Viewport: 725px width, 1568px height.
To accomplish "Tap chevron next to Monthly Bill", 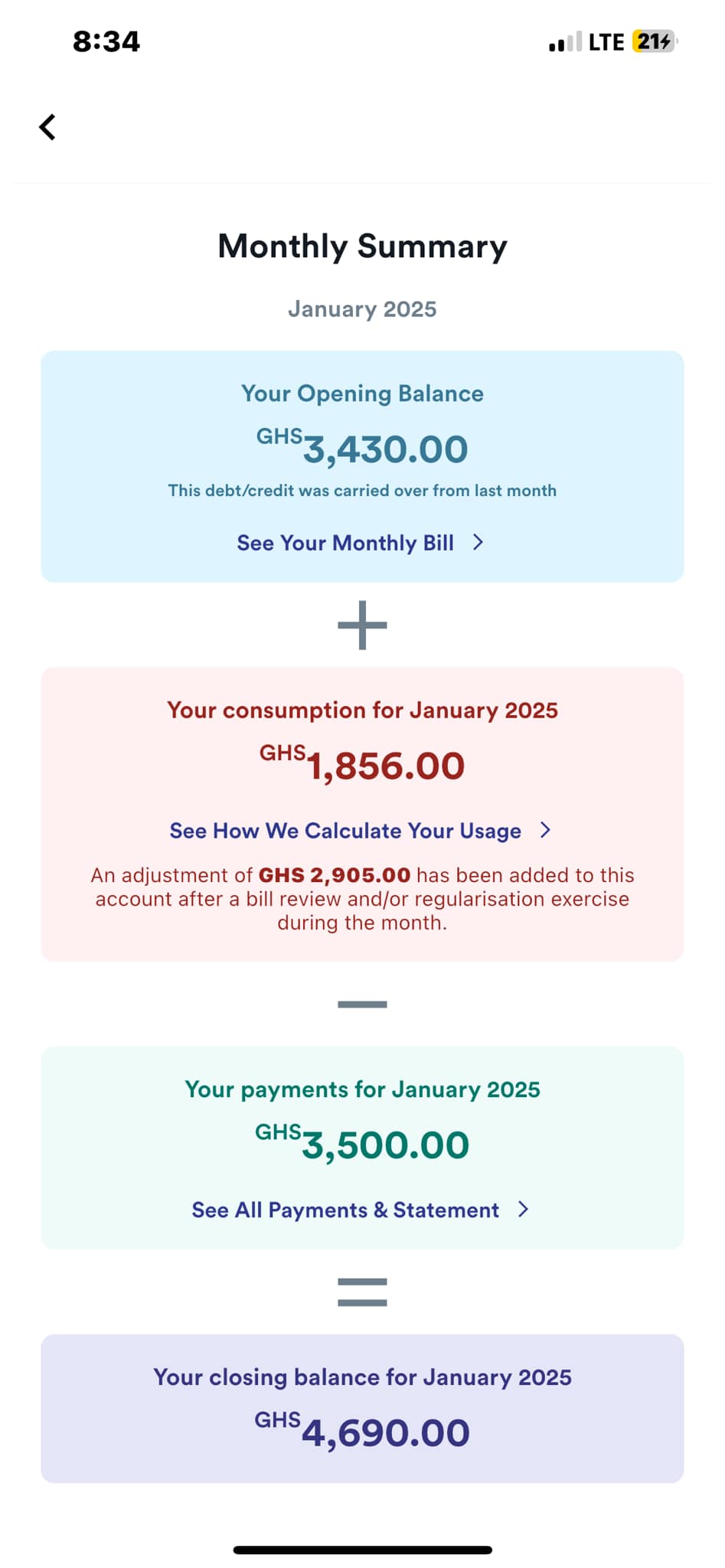I will point(478,543).
